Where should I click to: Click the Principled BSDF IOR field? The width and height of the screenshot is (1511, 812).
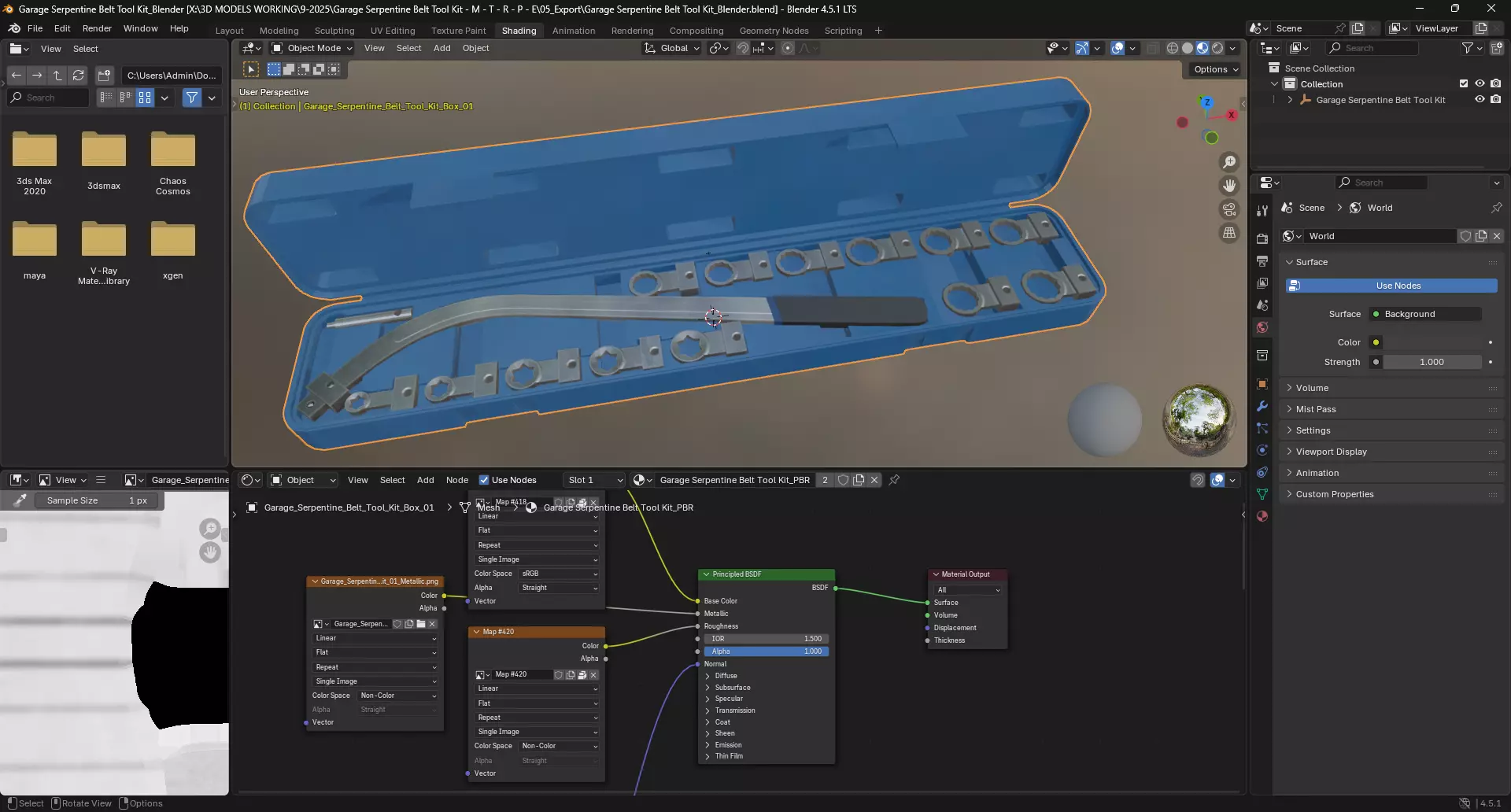click(766, 639)
